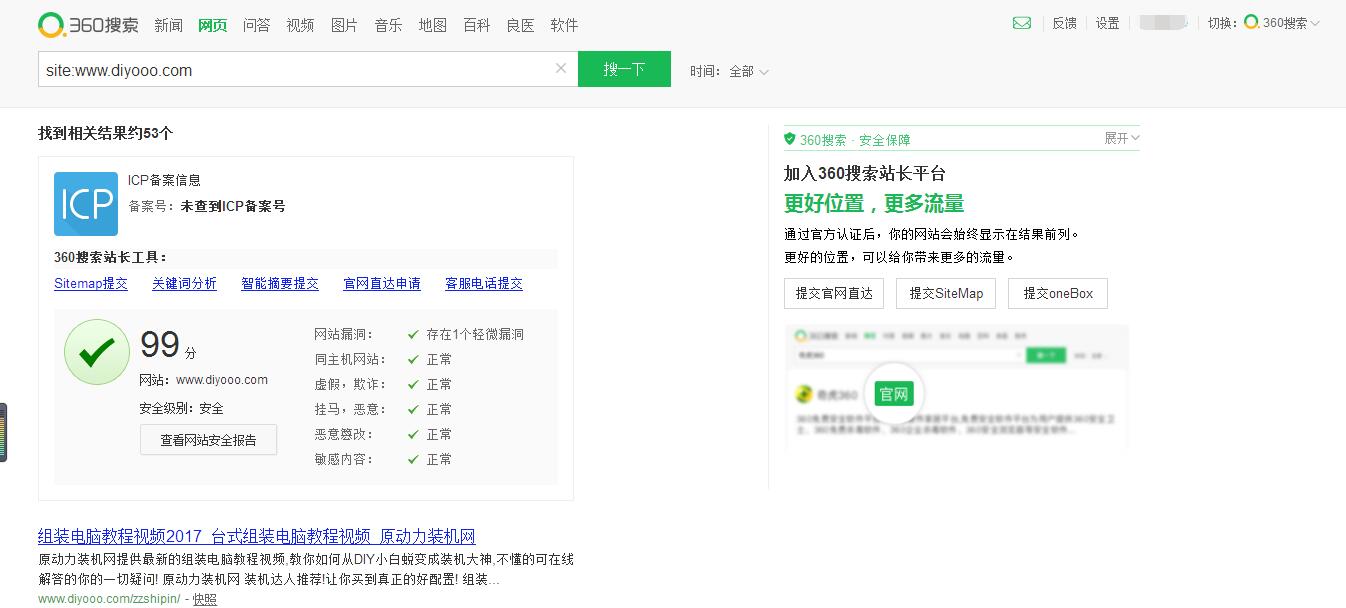Expand the 展开 security panel
The width and height of the screenshot is (1346, 608).
[x=1122, y=138]
